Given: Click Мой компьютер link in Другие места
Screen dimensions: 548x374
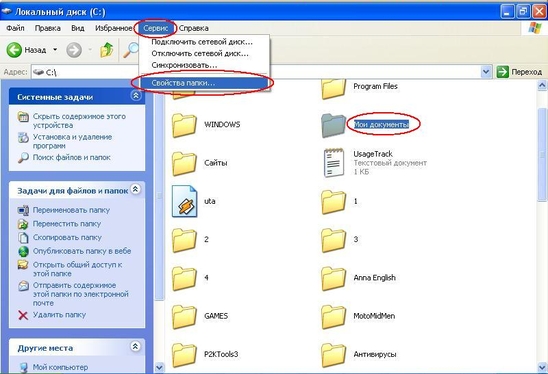Looking at the screenshot, I should pyautogui.click(x=60, y=367).
